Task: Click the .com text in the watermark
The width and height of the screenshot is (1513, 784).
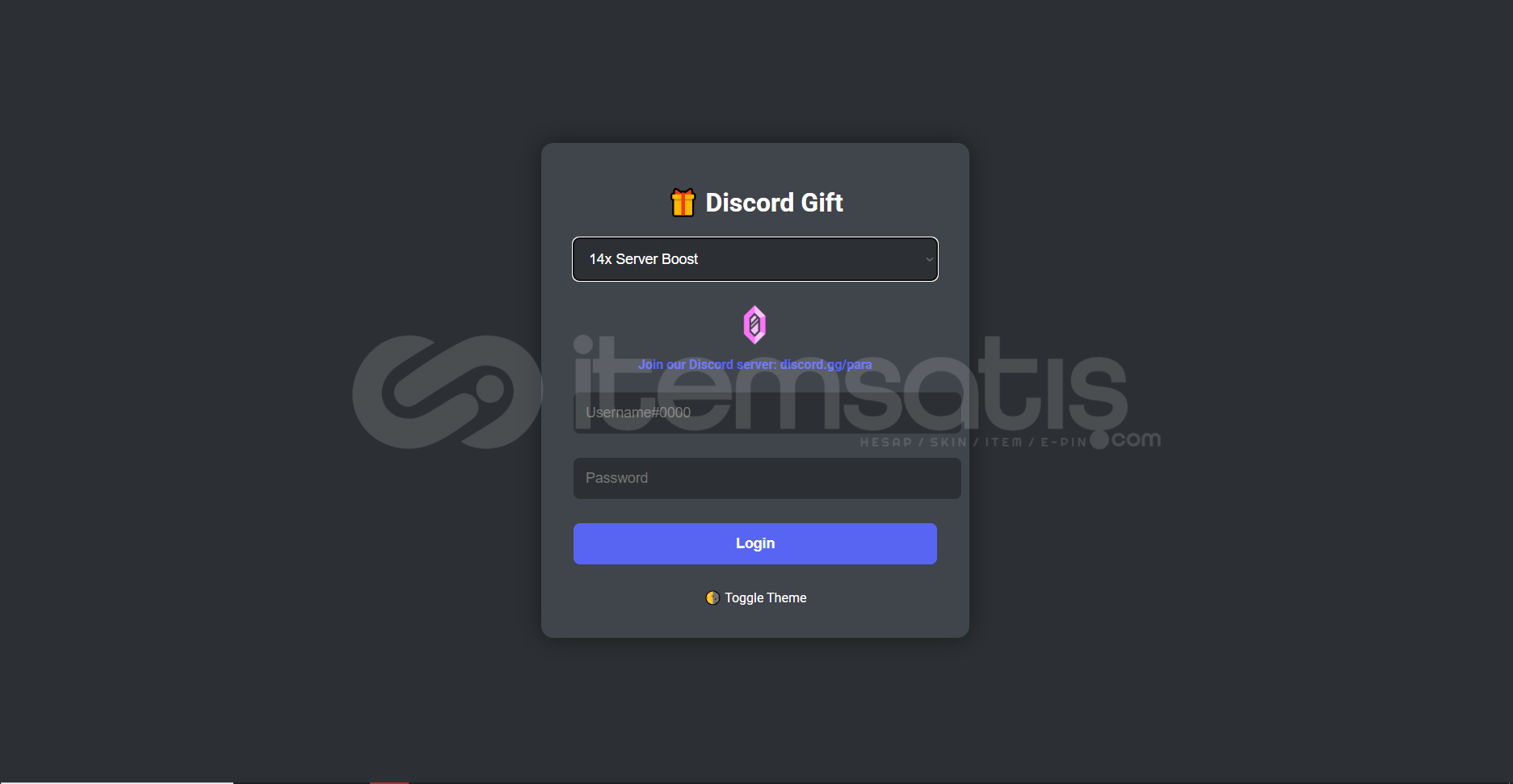Action: tap(1137, 439)
